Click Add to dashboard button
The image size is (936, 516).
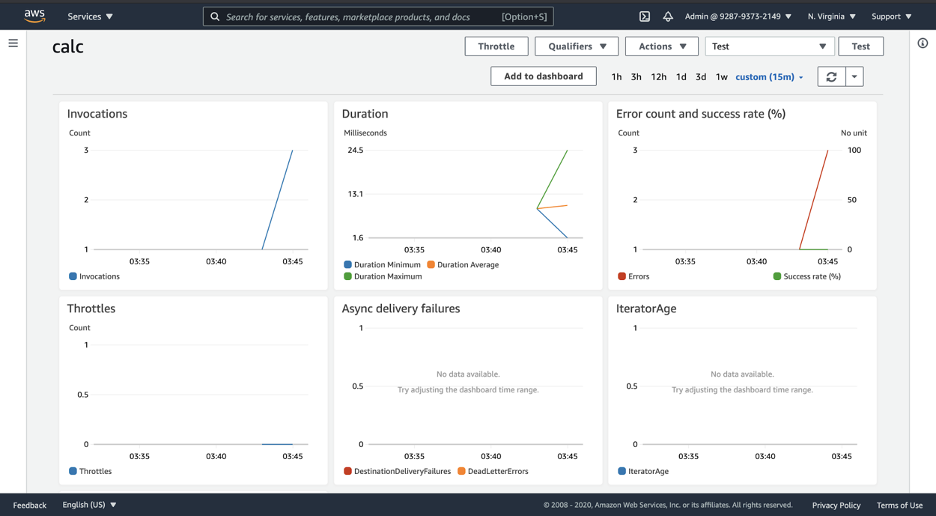pyautogui.click(x=544, y=76)
